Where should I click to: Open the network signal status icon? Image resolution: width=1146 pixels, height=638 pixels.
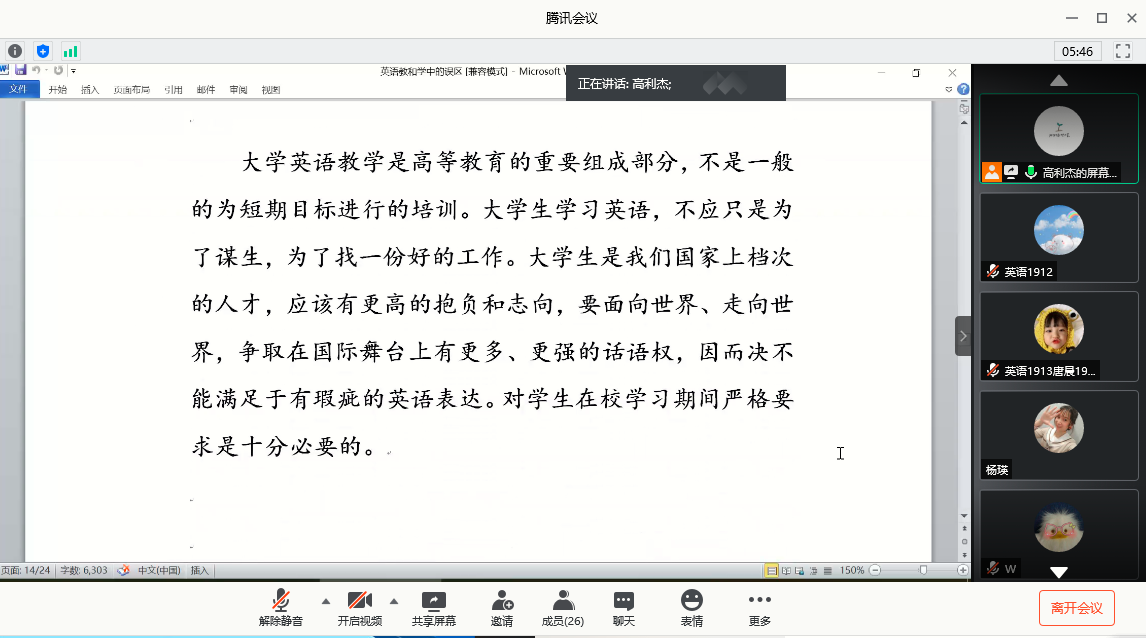pos(70,50)
